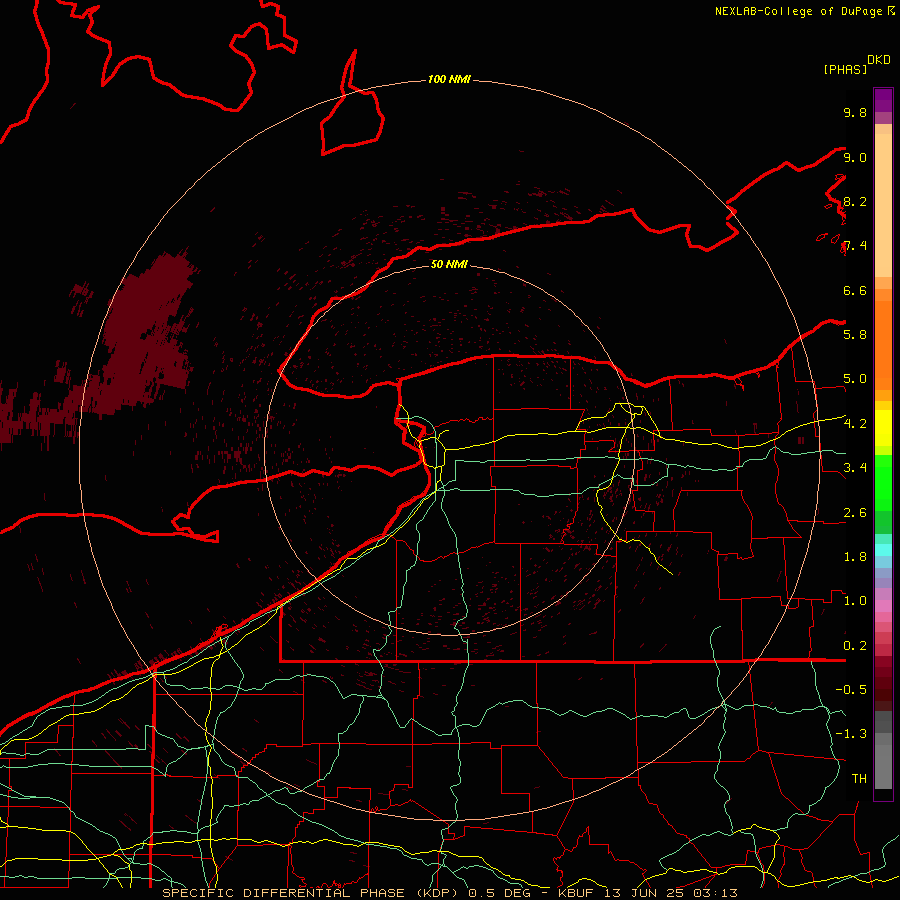Click the 0.2 value on color scale

coord(855,646)
